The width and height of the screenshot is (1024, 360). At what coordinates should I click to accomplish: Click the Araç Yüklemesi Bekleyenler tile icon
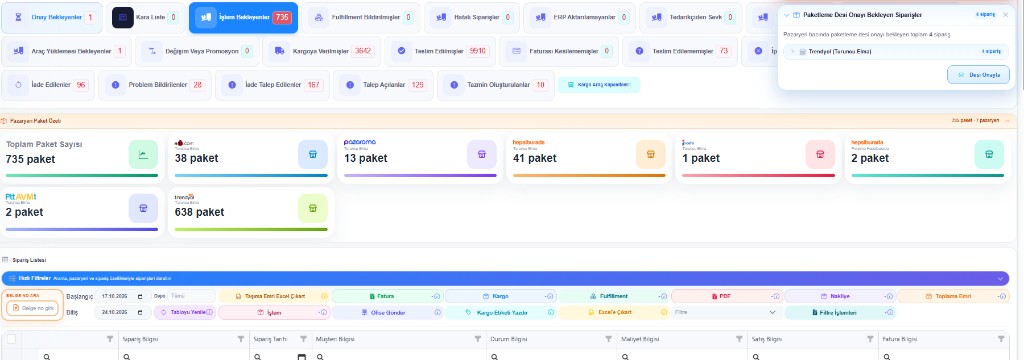pyautogui.click(x=19, y=51)
